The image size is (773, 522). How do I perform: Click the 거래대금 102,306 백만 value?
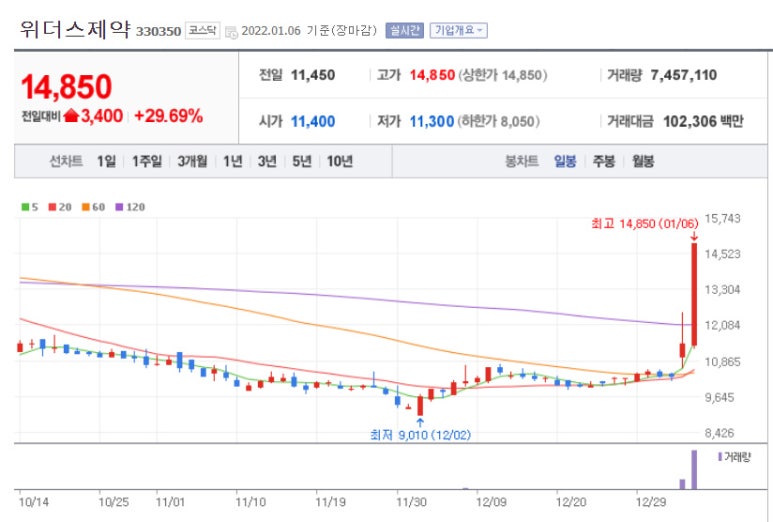703,121
